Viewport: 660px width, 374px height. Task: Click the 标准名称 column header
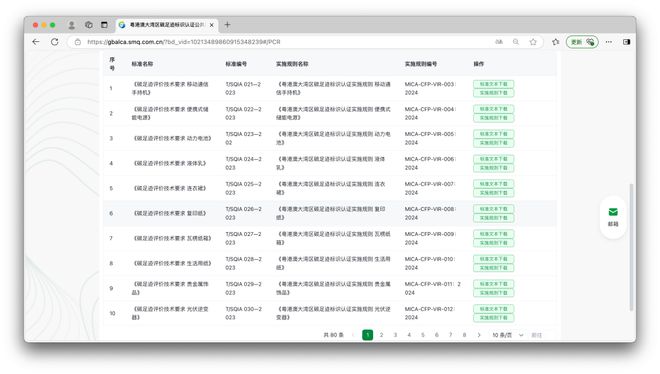pos(142,64)
